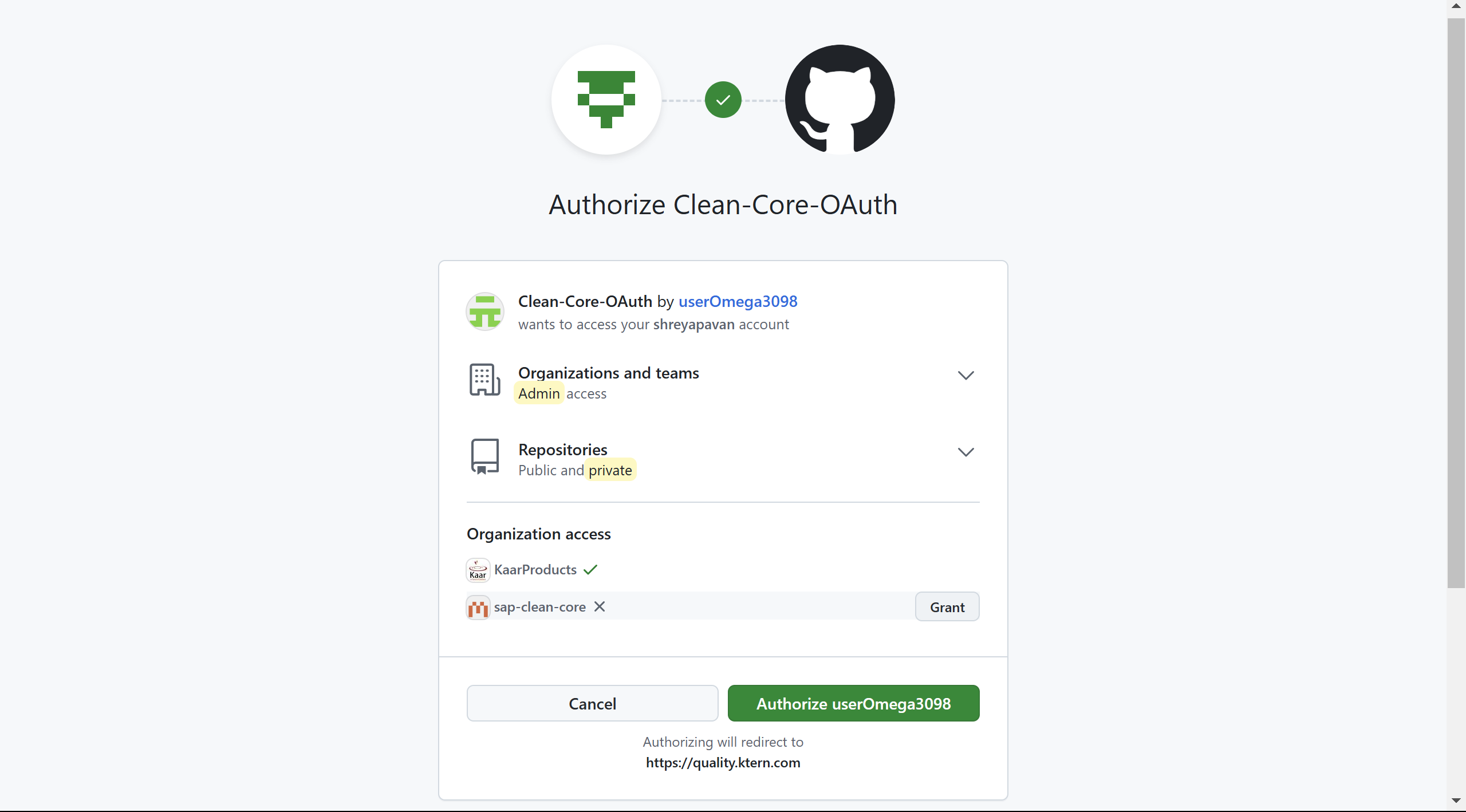1466x812 pixels.
Task: Click the https://quality.ktern.com redirect URL
Action: point(723,763)
